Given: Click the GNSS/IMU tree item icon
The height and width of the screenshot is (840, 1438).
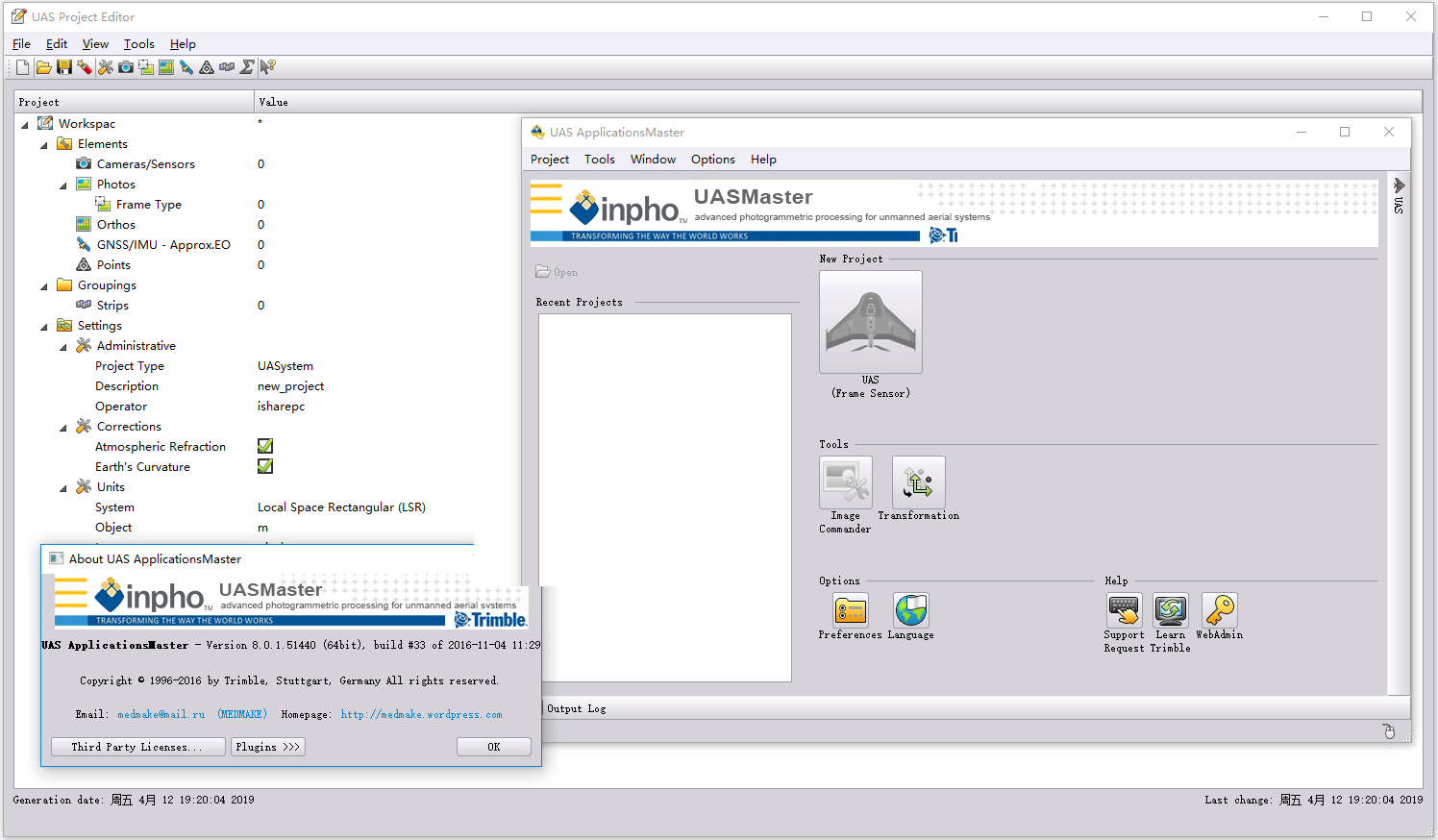Looking at the screenshot, I should pyautogui.click(x=84, y=245).
